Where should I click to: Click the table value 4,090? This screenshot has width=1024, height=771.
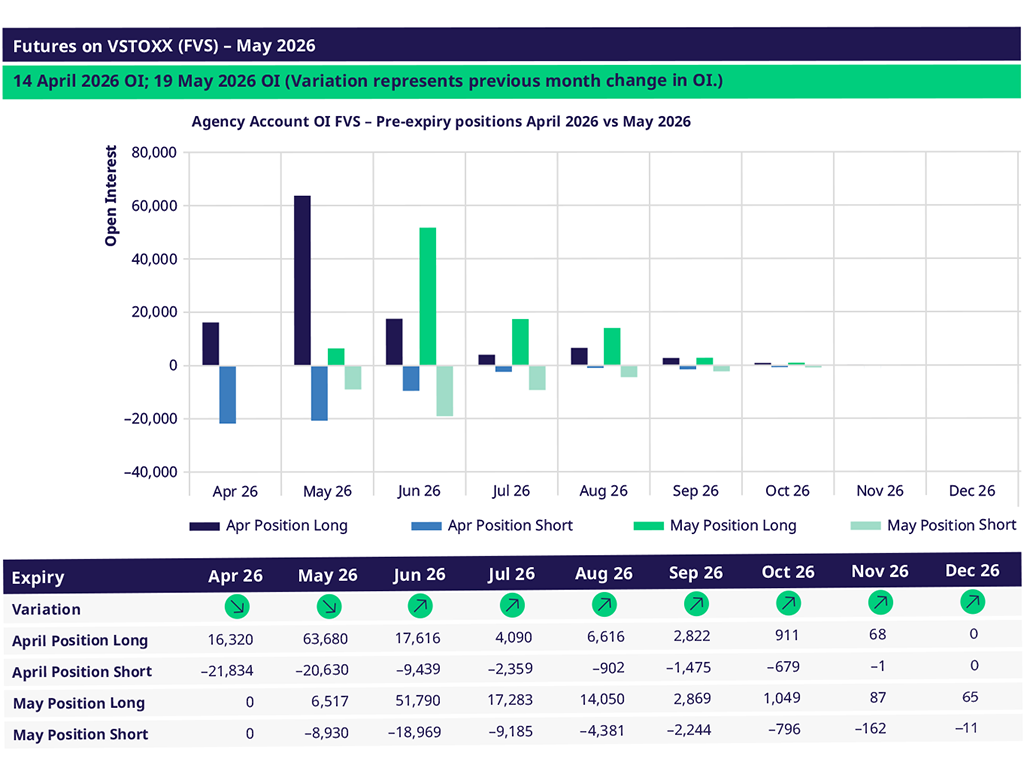pos(514,637)
